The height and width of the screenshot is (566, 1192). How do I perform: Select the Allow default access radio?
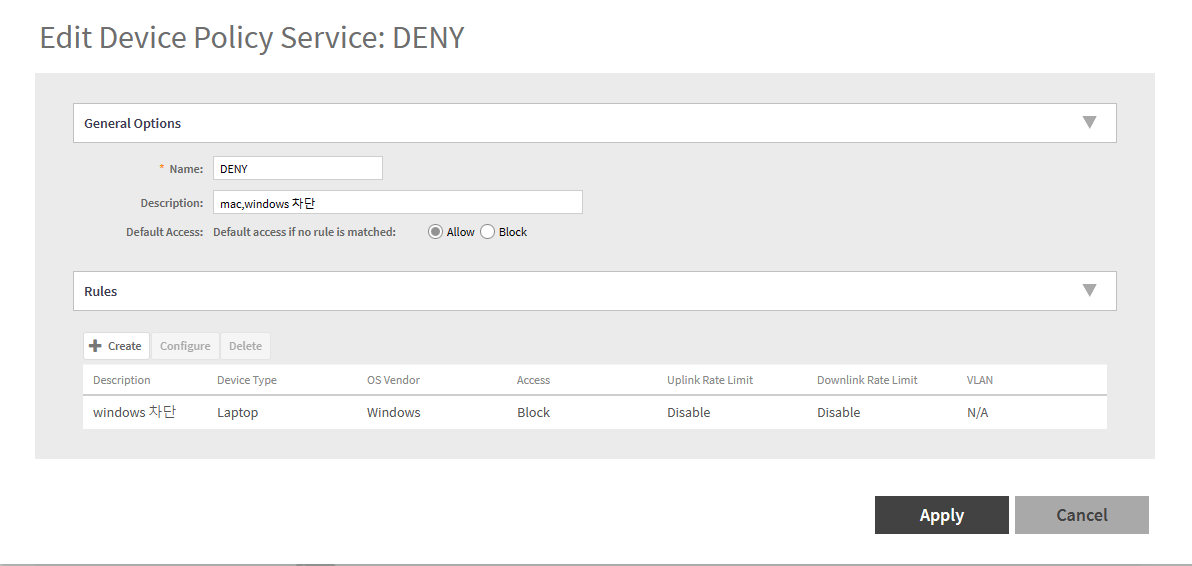click(435, 232)
